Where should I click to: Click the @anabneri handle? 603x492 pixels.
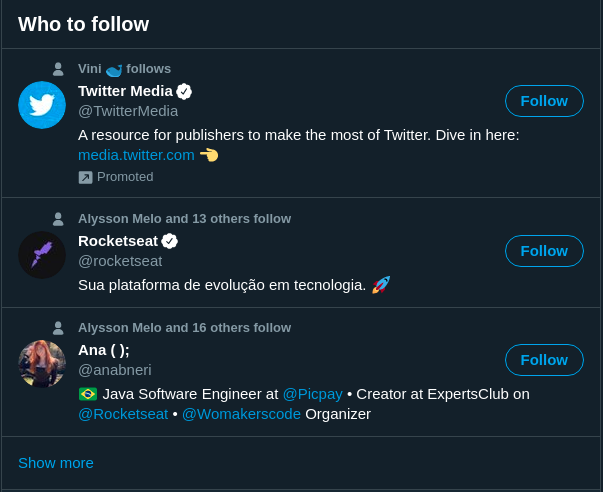[x=114, y=369]
